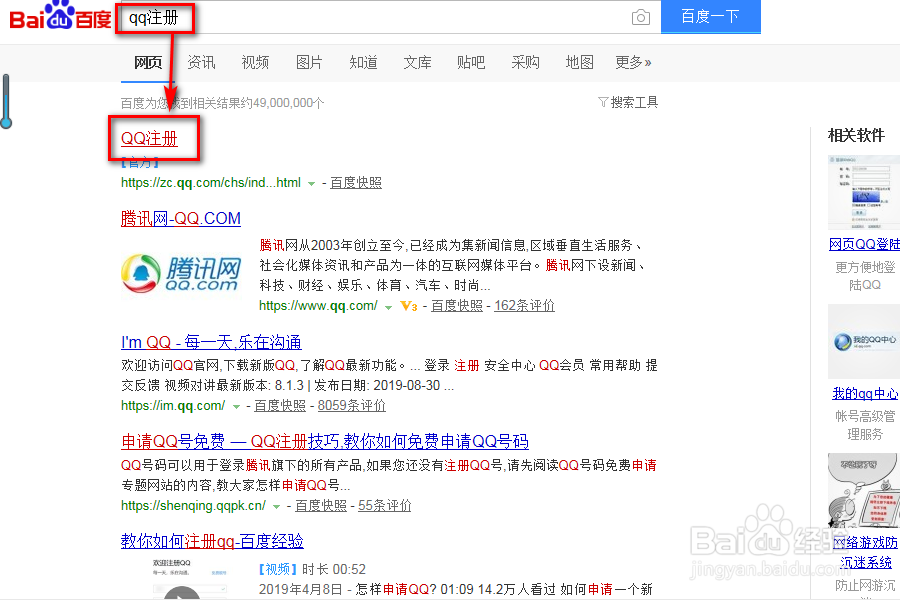This screenshot has height=600, width=900.
Task: Click the 我的QQ中心 thumbnail image
Action: click(x=864, y=342)
